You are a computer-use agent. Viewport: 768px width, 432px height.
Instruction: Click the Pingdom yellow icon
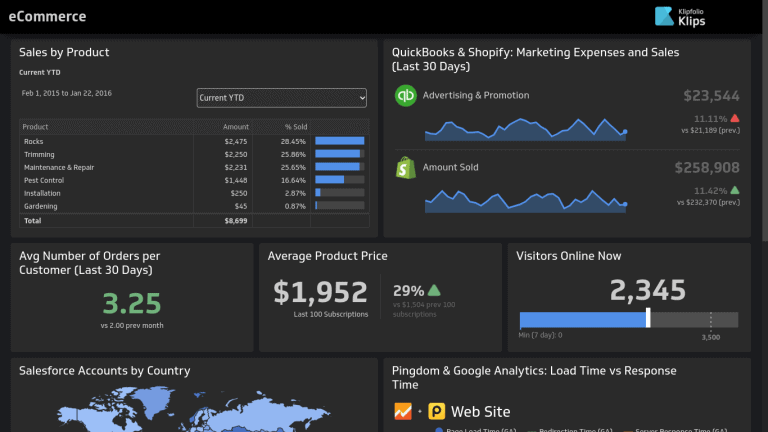click(x=437, y=411)
